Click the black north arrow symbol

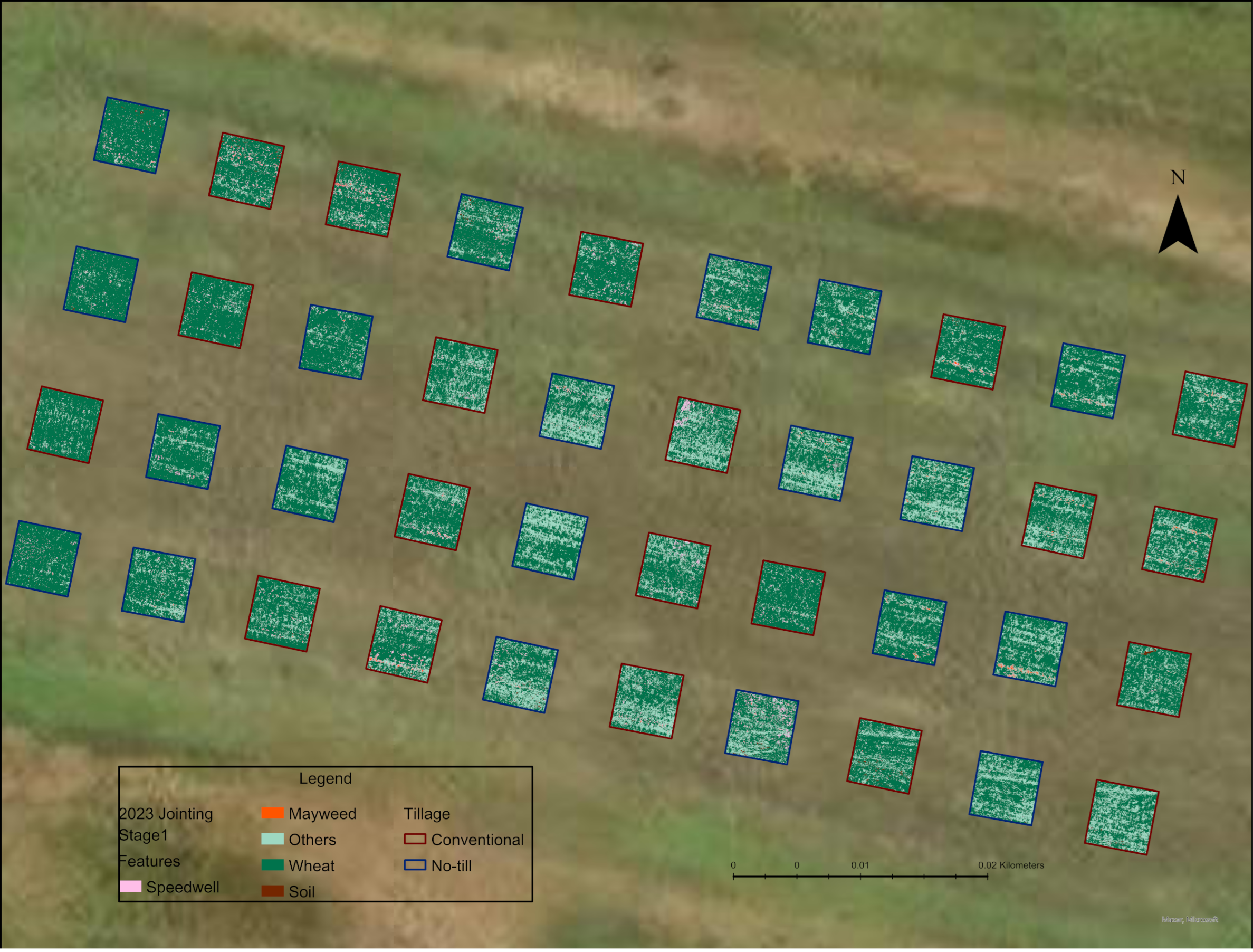tap(1178, 225)
